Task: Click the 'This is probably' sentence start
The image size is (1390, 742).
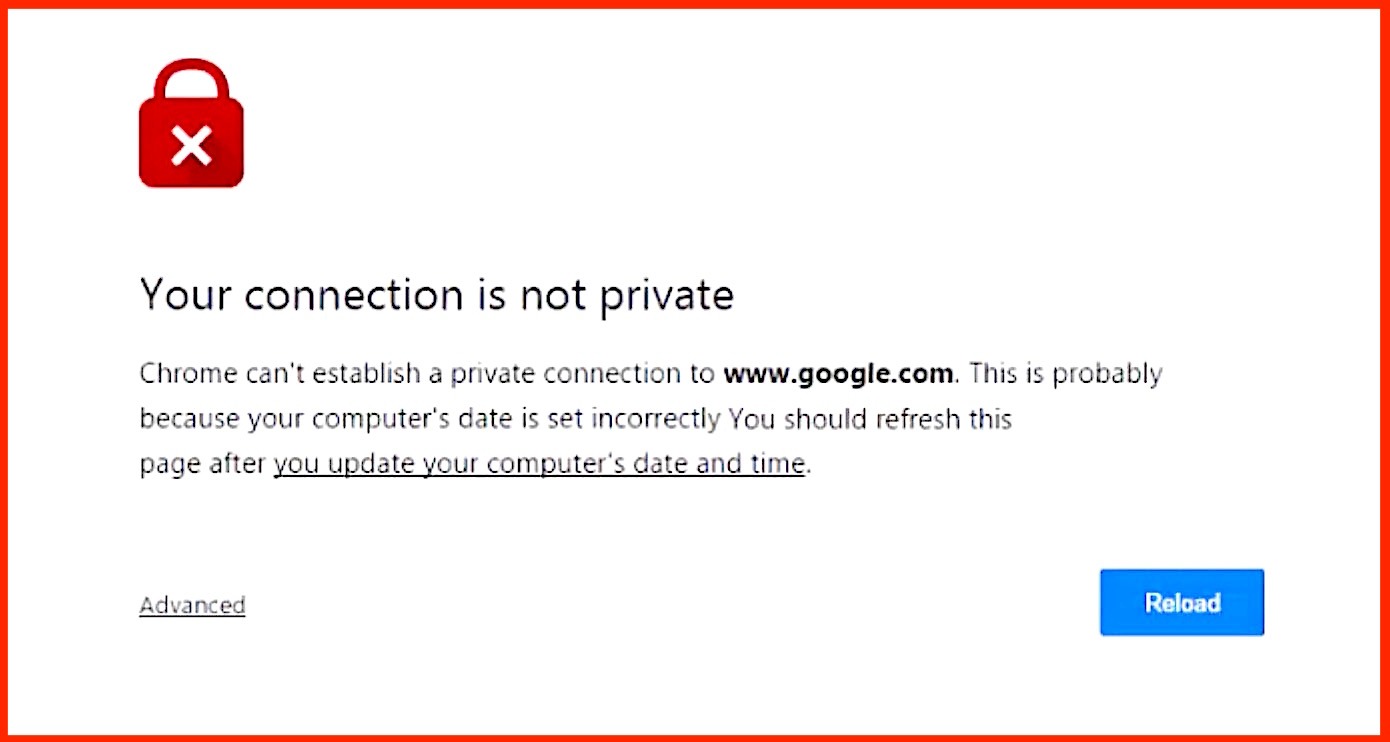Action: [1067, 374]
